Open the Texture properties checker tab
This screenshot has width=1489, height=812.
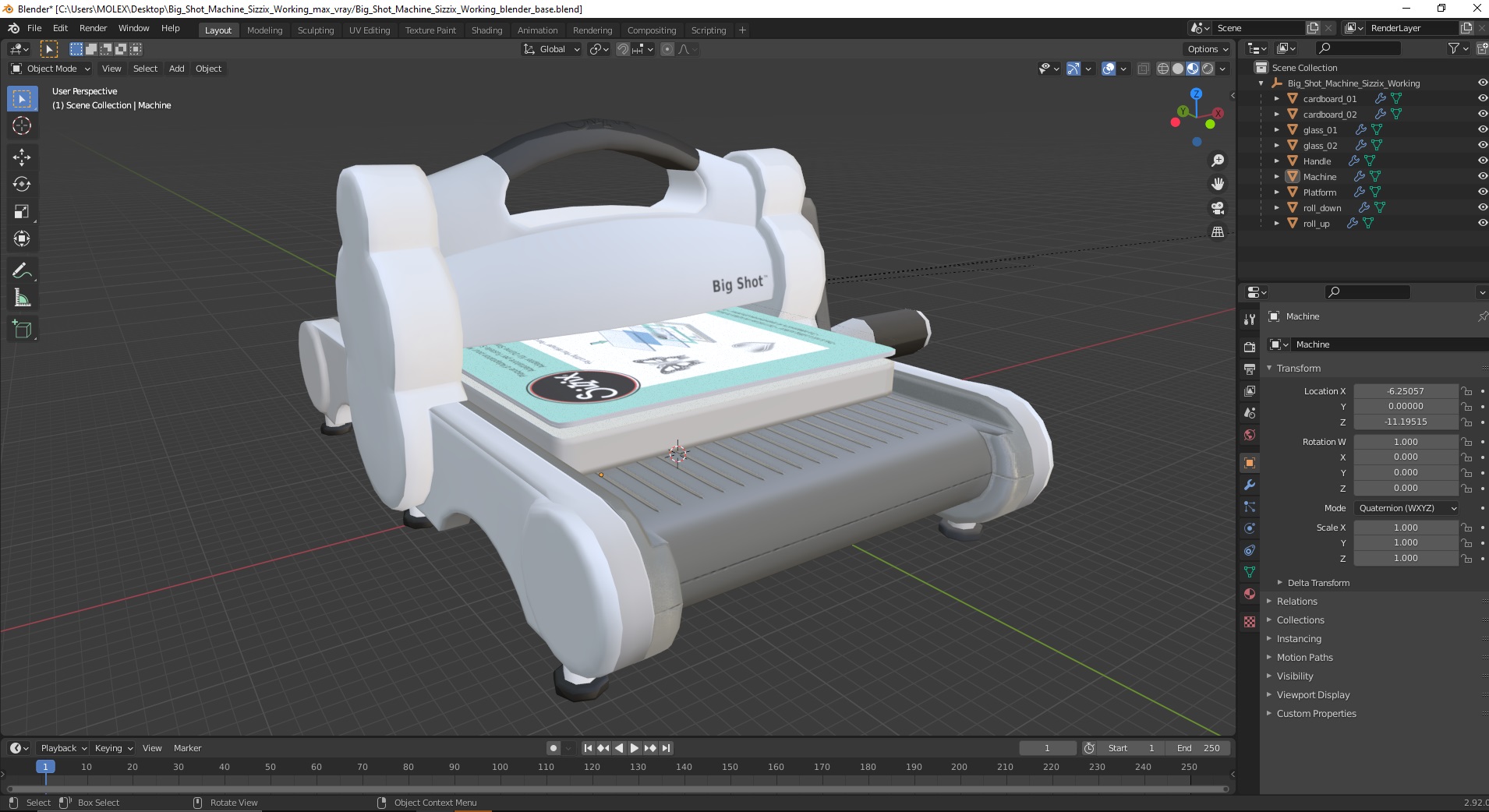click(x=1250, y=622)
